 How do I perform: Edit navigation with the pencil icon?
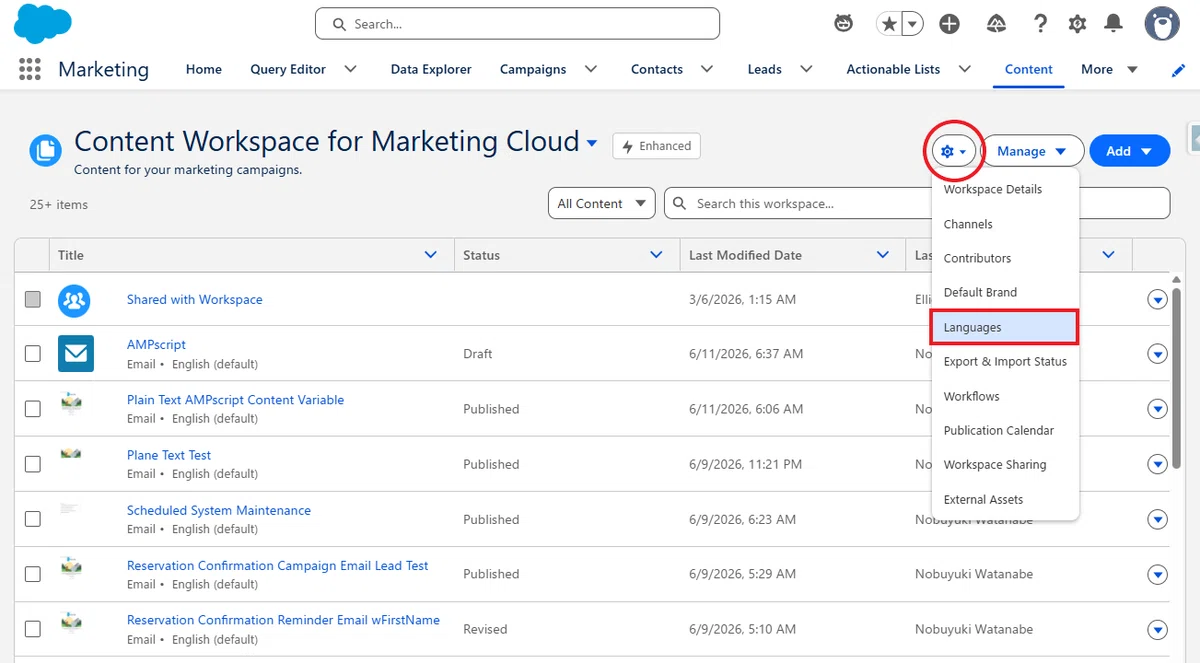pos(1178,70)
